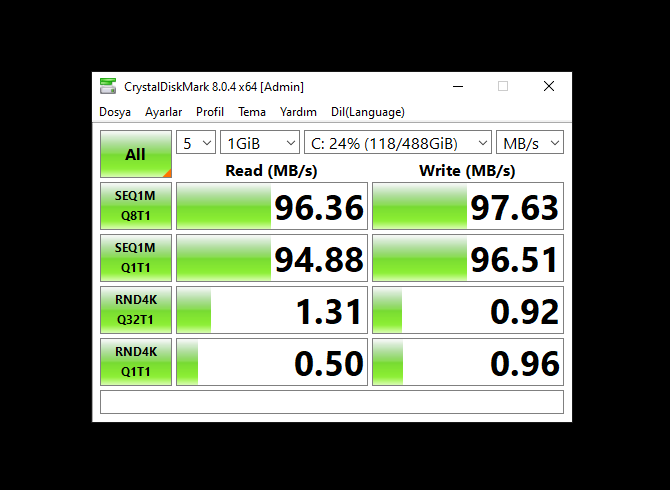Click the Read (MB/s) column header

(271, 171)
